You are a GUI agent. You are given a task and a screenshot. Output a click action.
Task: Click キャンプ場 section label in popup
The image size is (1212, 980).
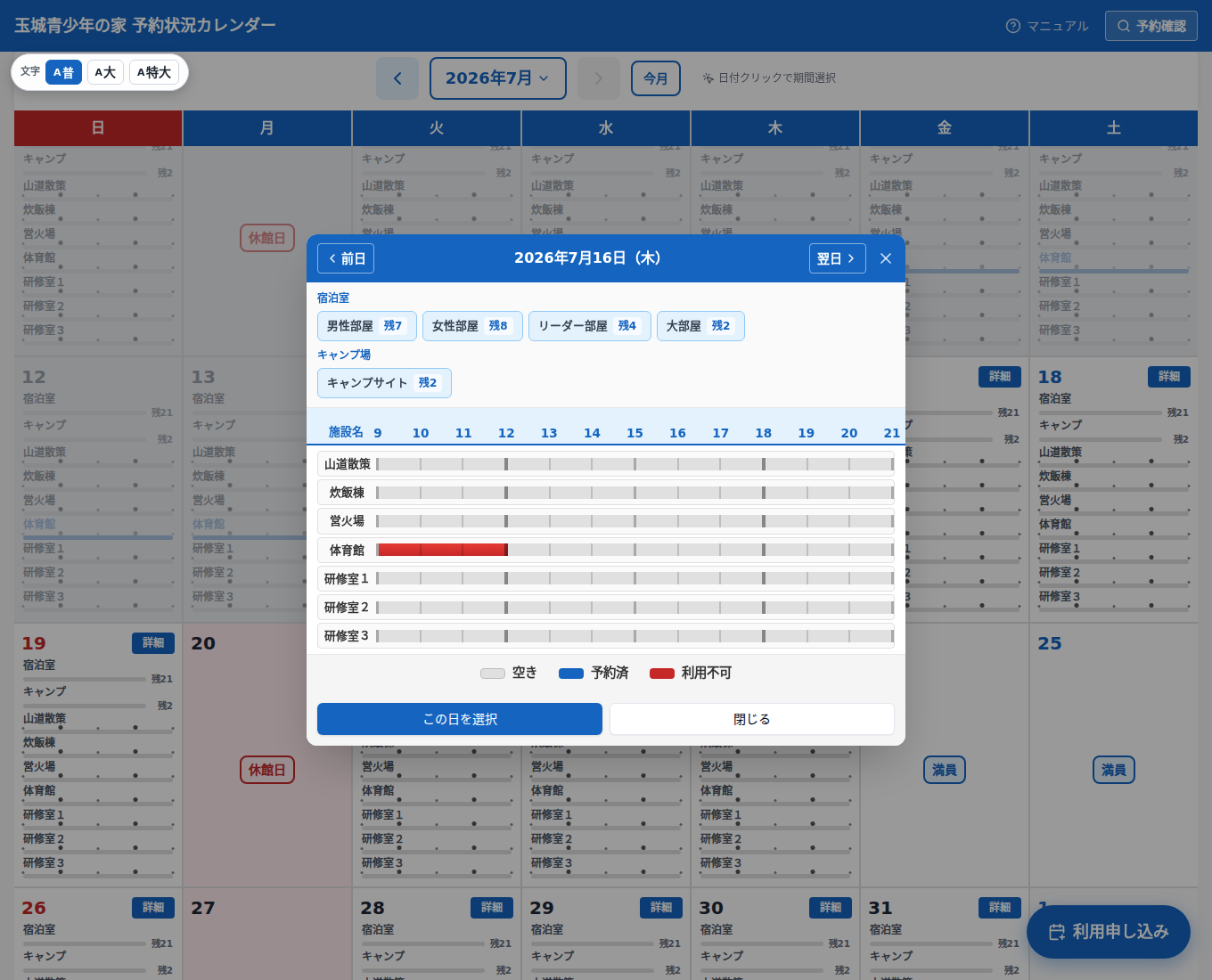(x=344, y=355)
